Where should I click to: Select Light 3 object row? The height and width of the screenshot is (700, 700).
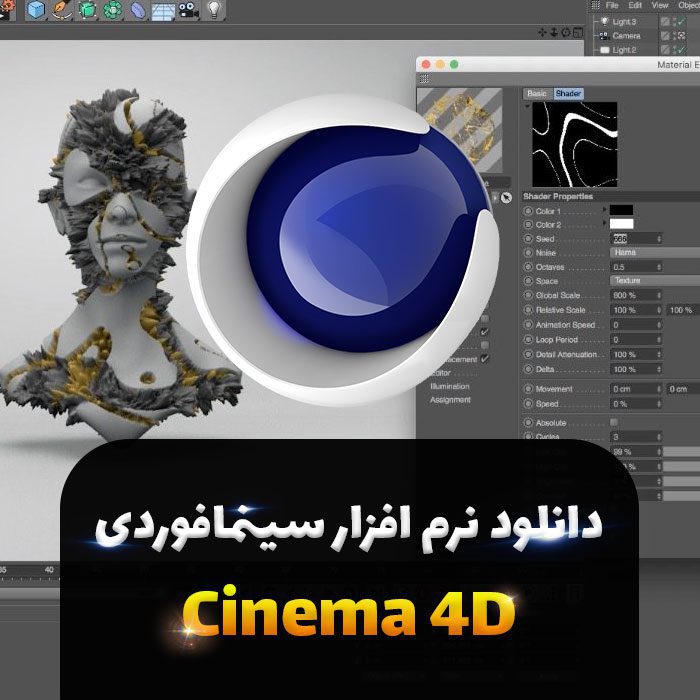(624, 21)
